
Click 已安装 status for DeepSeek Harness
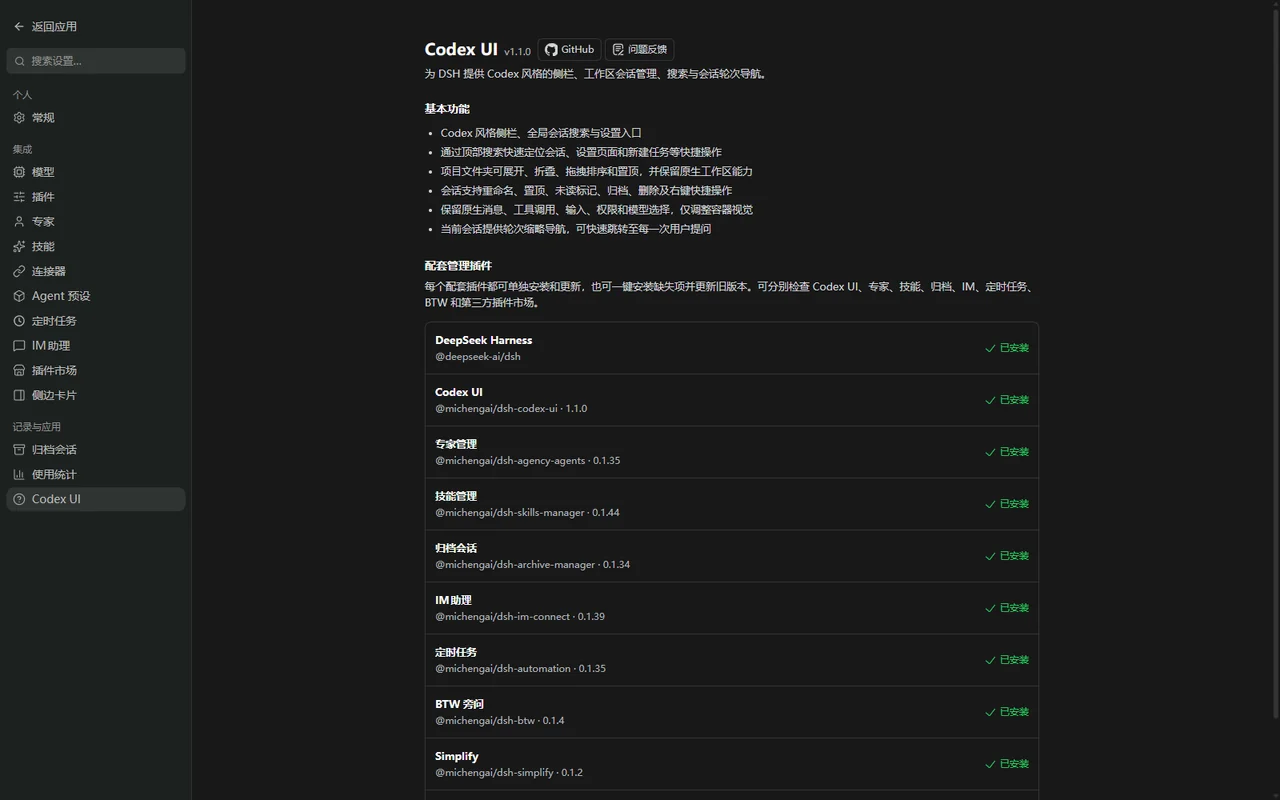pos(1007,348)
